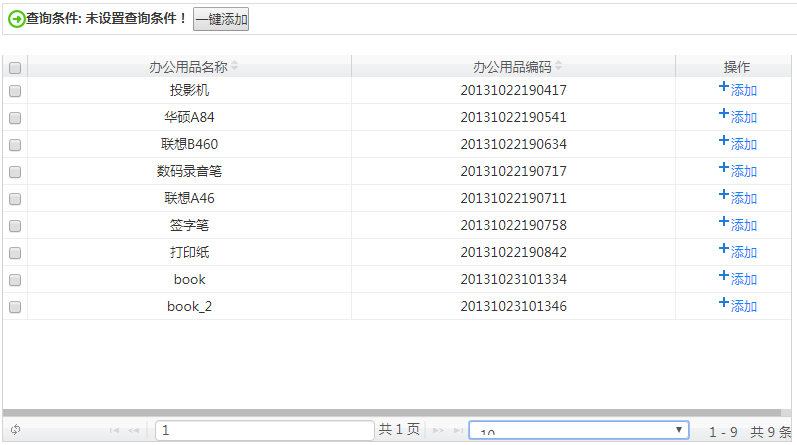Click the 一键添加 button
This screenshot has width=797, height=445.
(x=221, y=19)
